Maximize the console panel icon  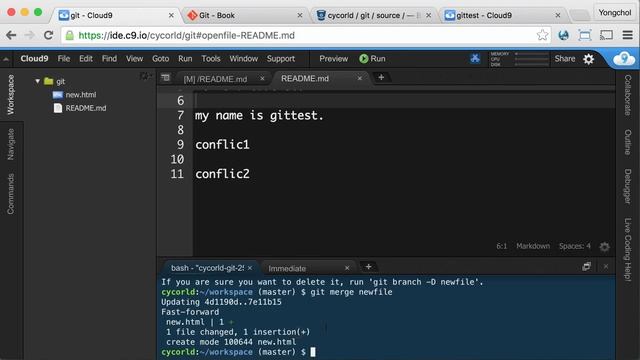pyautogui.click(x=587, y=267)
